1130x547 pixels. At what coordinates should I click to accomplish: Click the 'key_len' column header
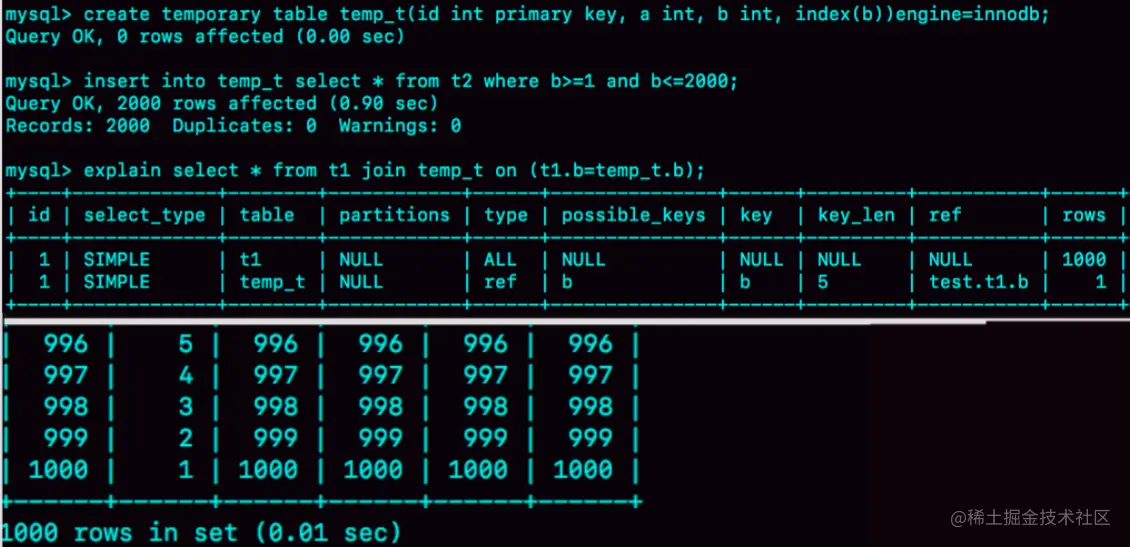point(856,215)
